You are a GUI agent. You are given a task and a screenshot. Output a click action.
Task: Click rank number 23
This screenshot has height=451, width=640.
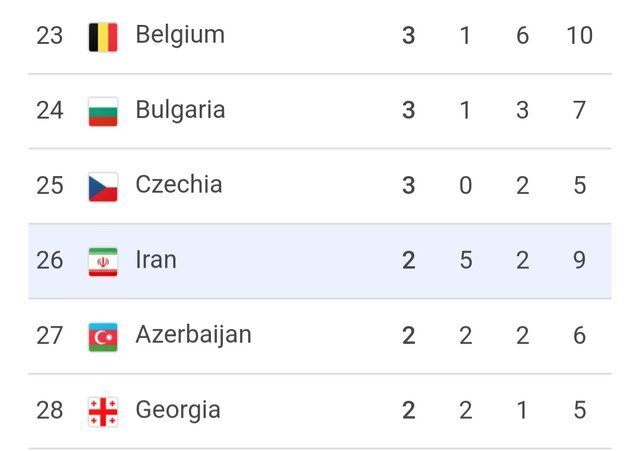click(50, 36)
